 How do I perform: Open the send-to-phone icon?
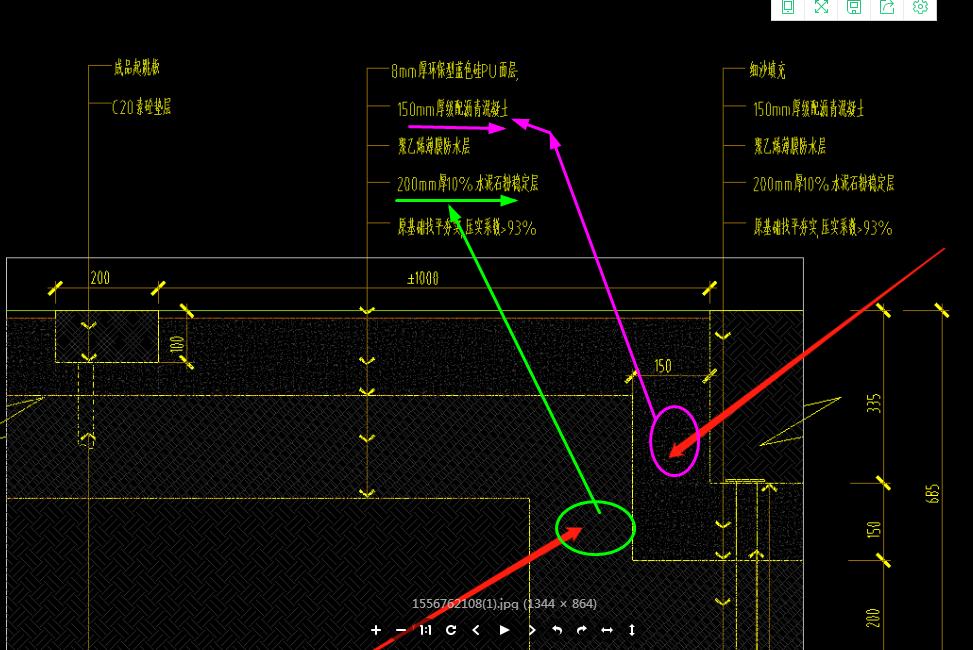pyautogui.click(x=787, y=7)
